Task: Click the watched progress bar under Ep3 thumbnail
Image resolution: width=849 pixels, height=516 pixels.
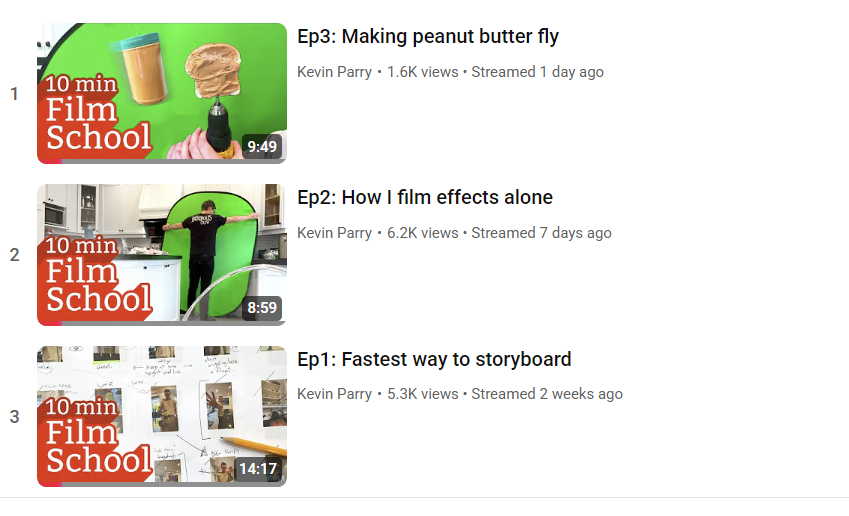Action: click(162, 161)
